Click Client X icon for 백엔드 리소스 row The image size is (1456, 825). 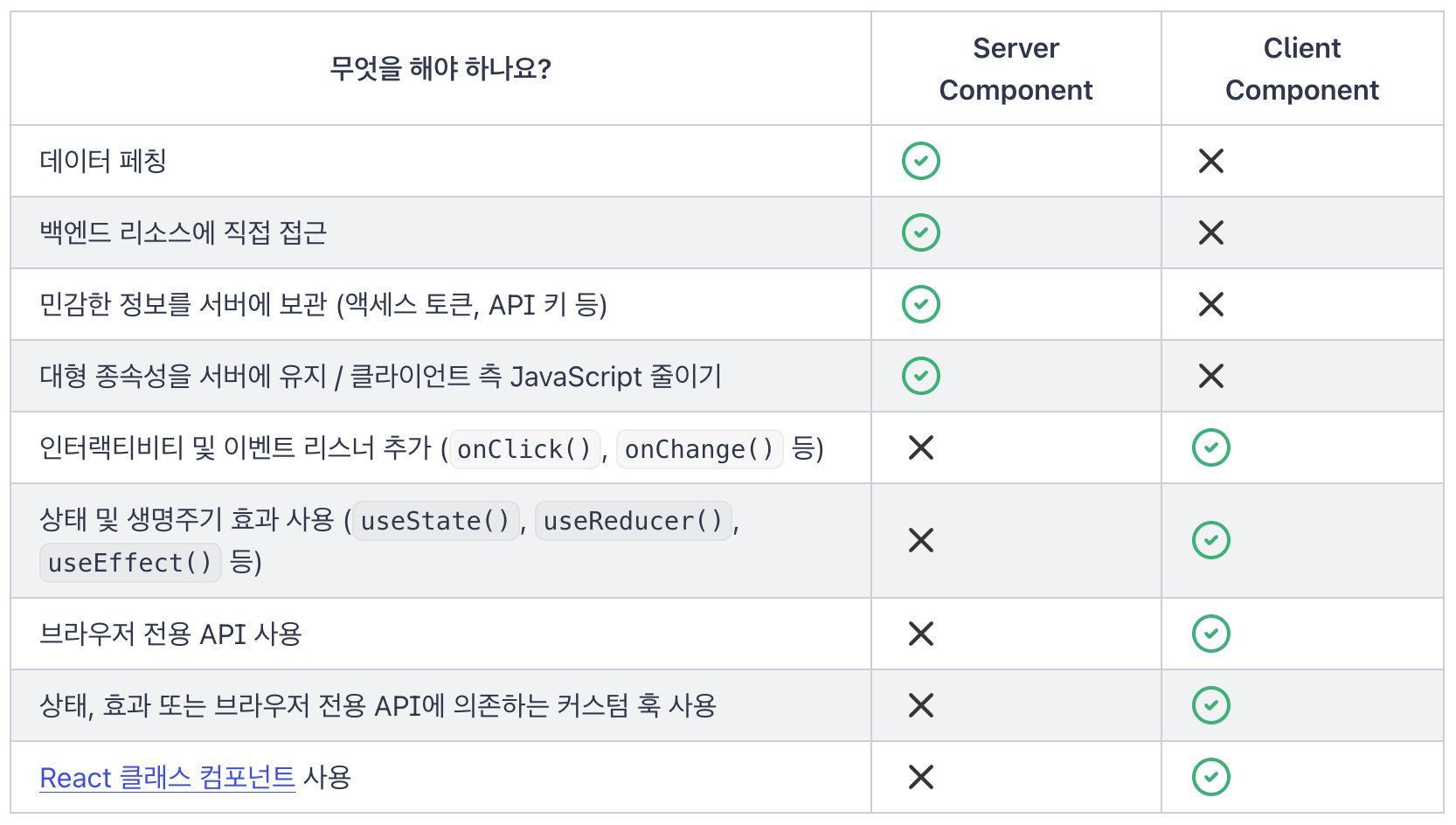[1210, 232]
